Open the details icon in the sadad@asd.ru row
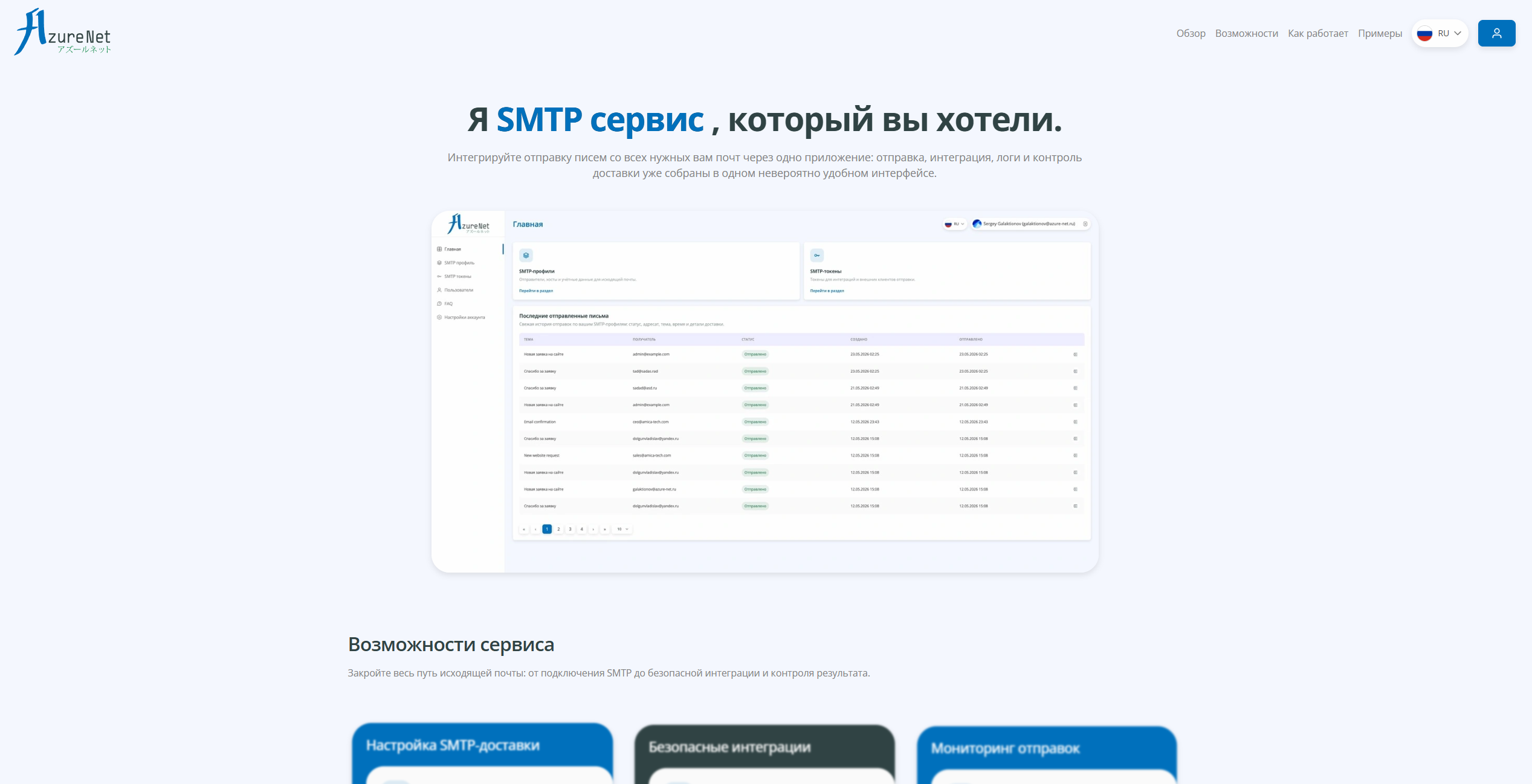Viewport: 1532px width, 784px height. click(1075, 388)
